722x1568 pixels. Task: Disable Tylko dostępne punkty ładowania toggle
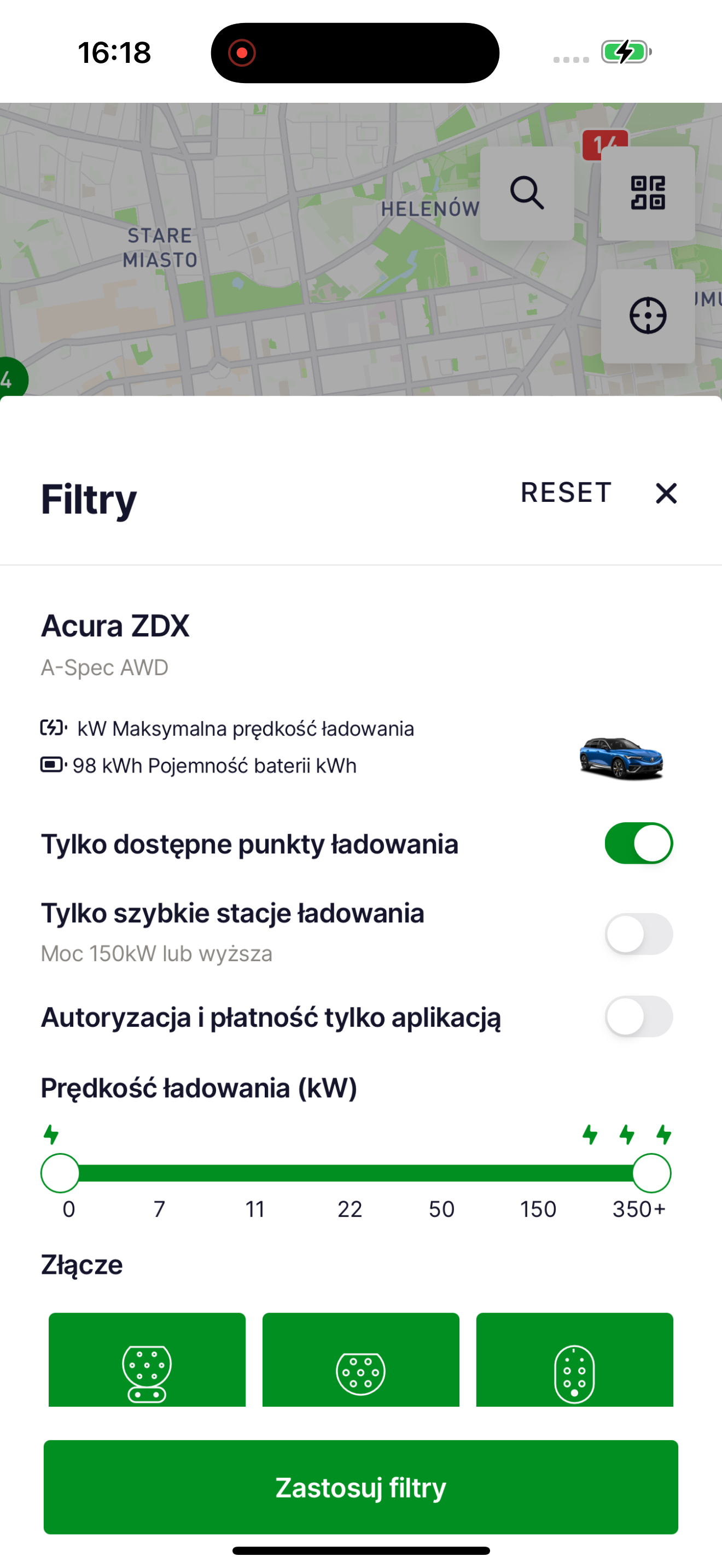[x=639, y=844]
